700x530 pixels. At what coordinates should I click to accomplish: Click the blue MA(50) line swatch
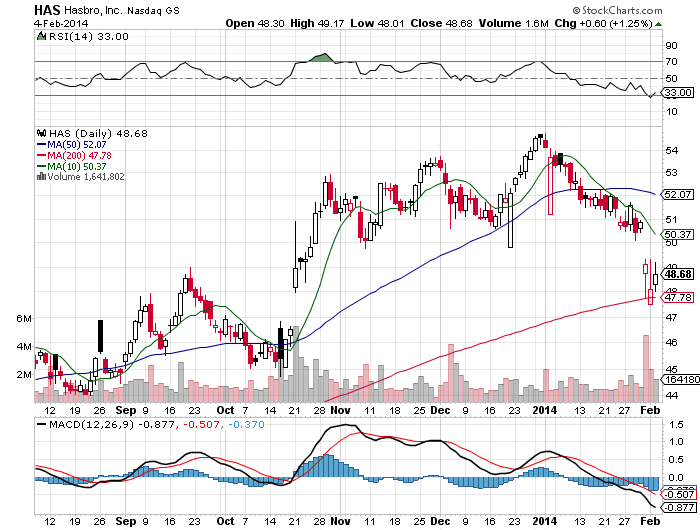(42, 145)
